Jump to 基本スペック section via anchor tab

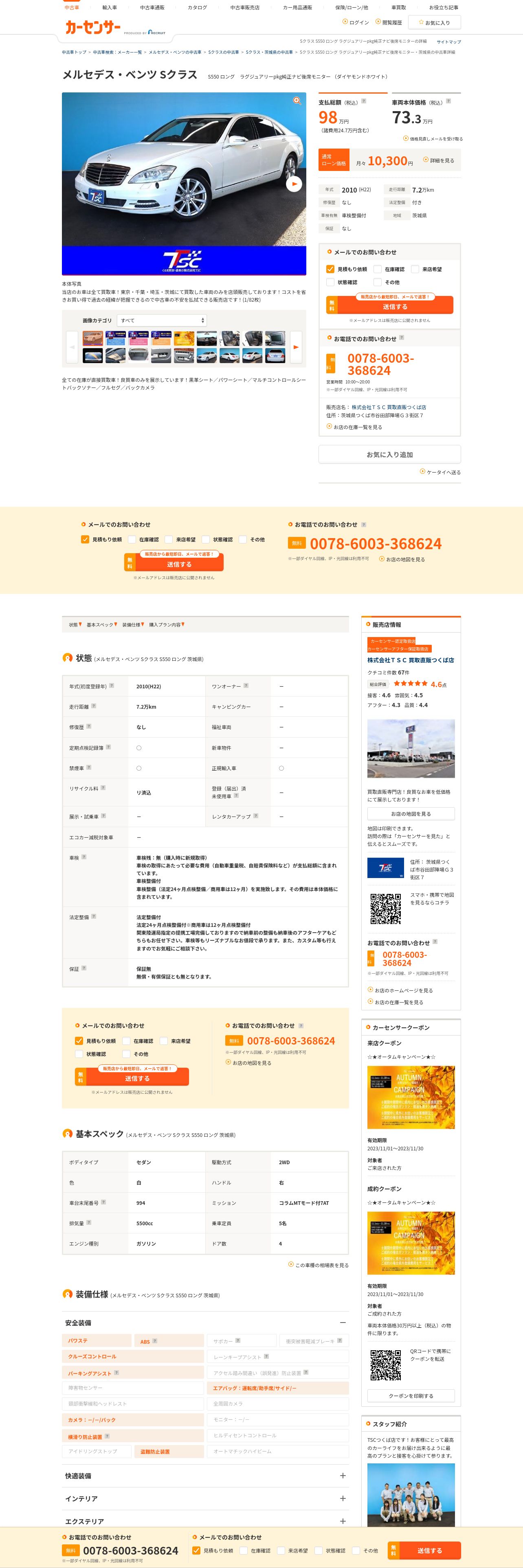tap(102, 624)
